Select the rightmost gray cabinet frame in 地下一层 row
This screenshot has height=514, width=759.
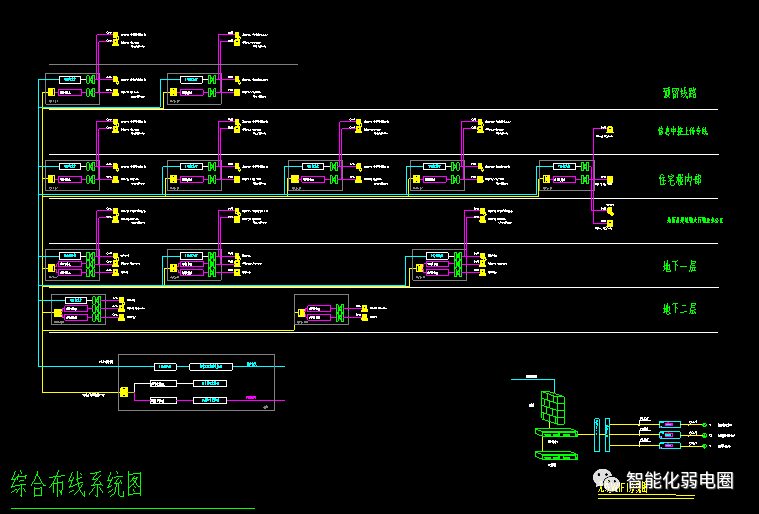click(x=439, y=265)
